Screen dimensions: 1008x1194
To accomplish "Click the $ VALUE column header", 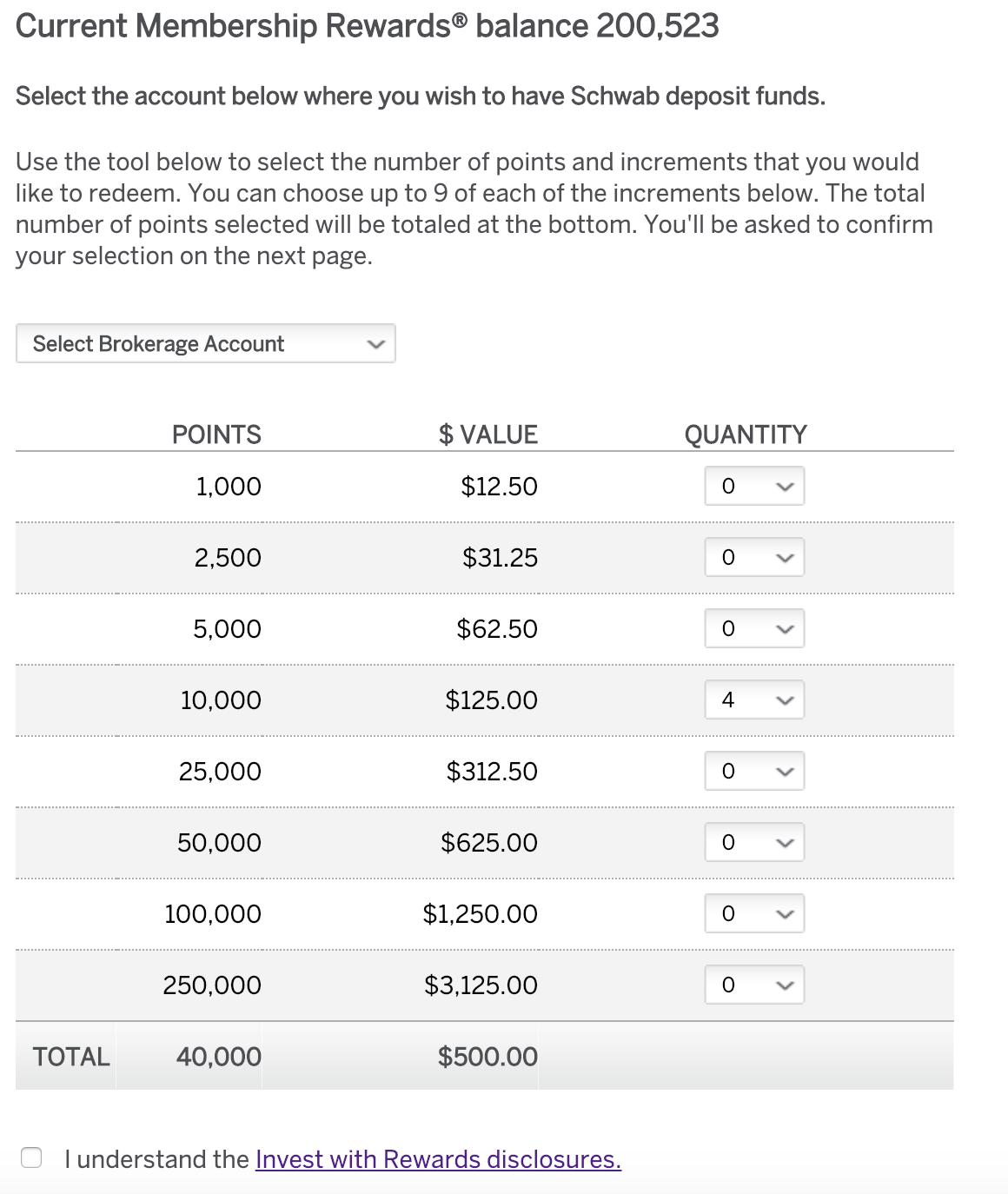I will click(488, 434).
